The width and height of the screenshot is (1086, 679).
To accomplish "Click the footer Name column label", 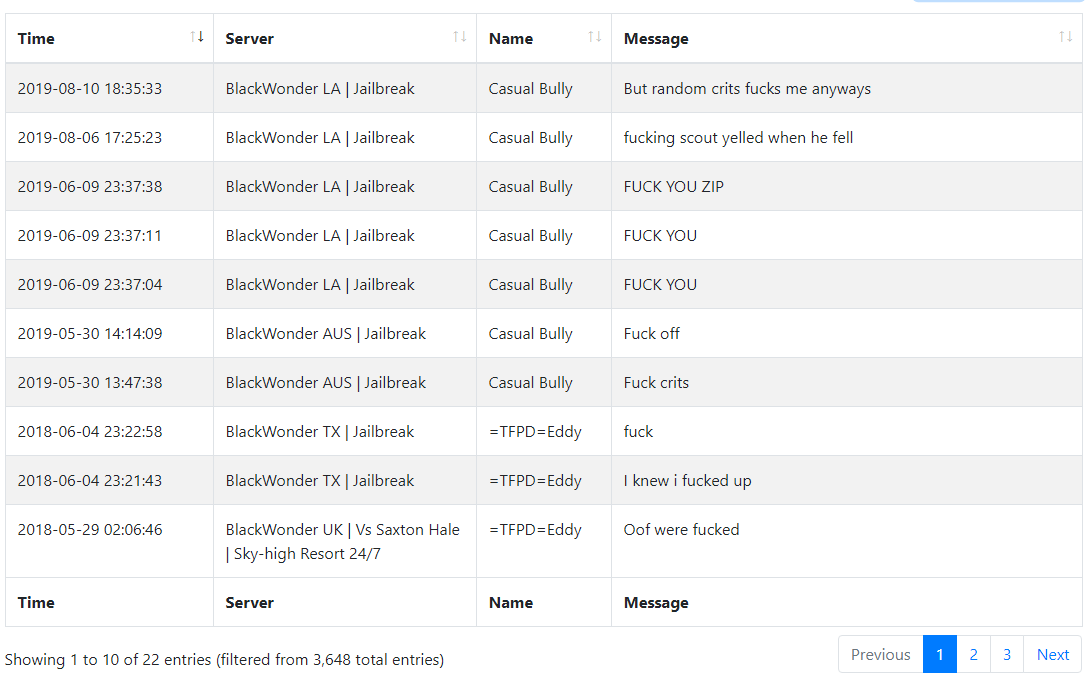I will [x=510, y=603].
